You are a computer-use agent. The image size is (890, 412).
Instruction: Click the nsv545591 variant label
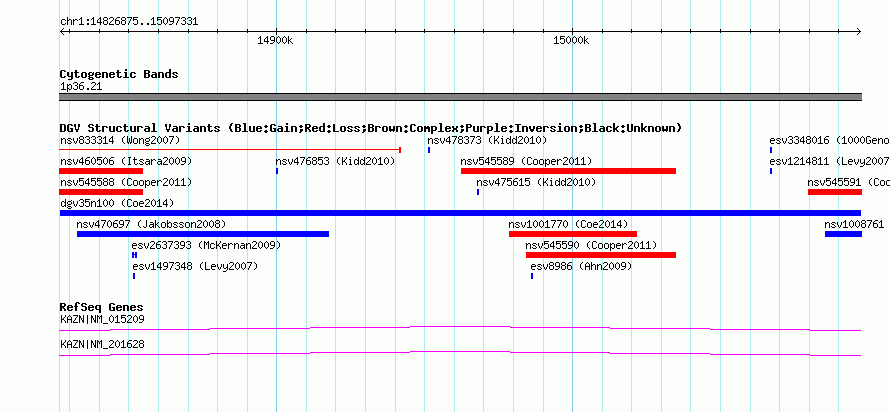coord(849,183)
